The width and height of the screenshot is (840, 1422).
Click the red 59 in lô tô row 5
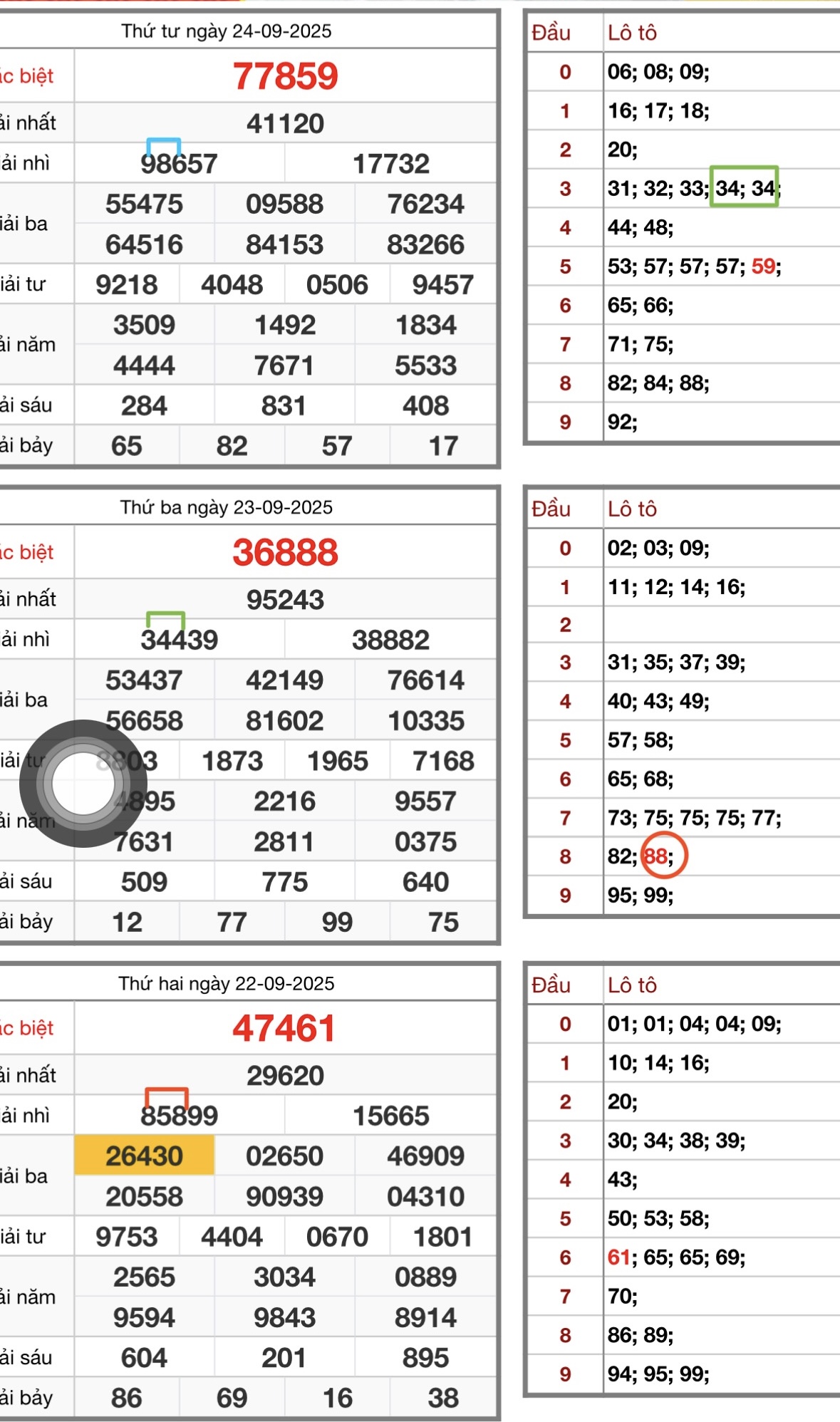pyautogui.click(x=763, y=266)
